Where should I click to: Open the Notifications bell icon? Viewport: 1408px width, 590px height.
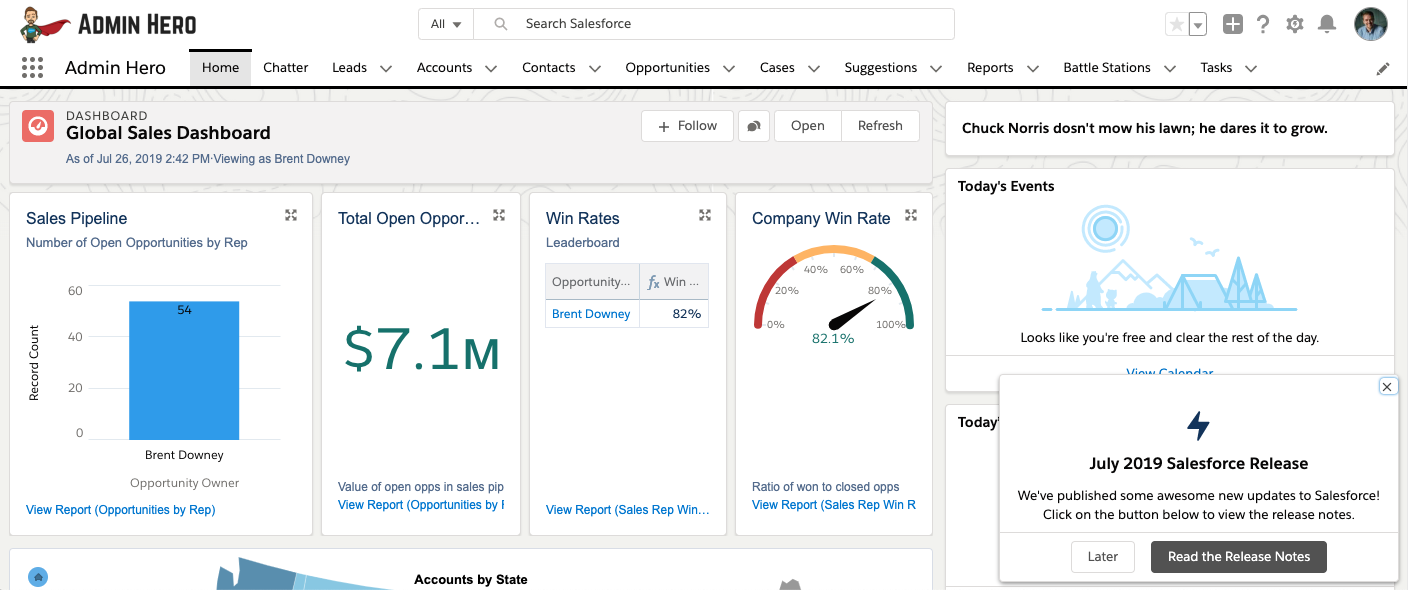[x=1327, y=25]
